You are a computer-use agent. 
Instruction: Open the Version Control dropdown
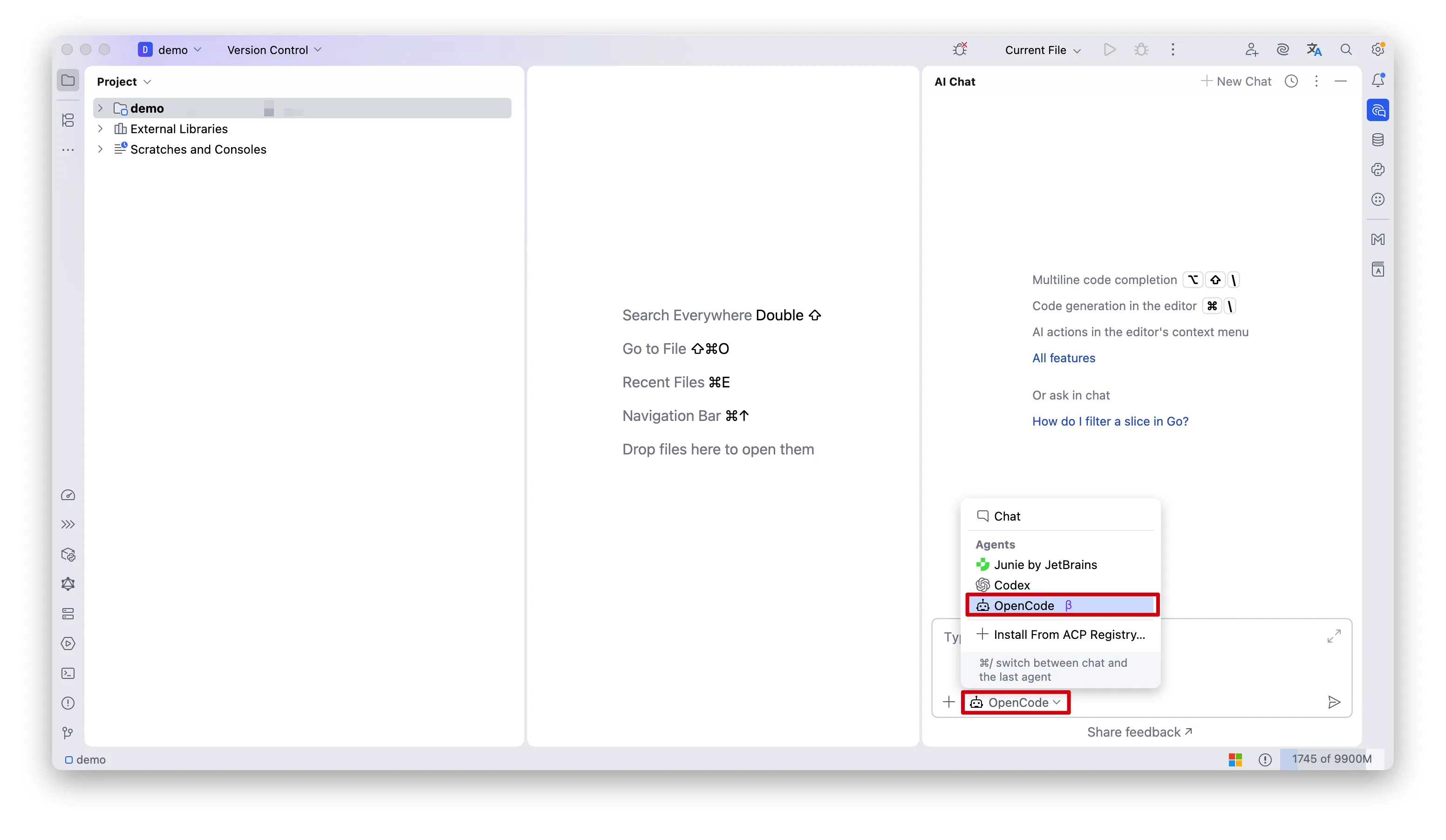[274, 50]
